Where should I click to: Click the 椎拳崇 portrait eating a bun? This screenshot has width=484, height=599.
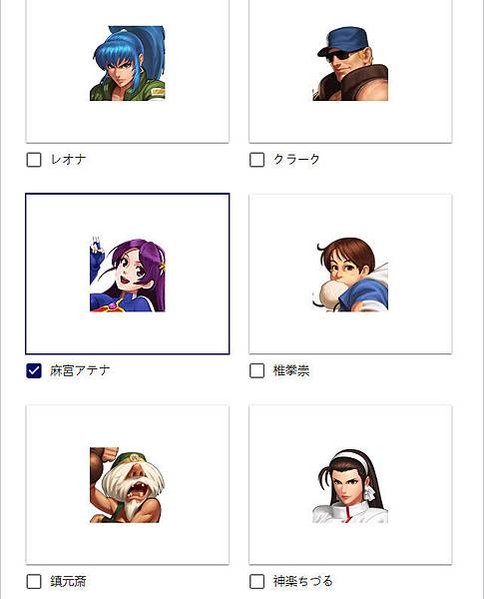(350, 274)
